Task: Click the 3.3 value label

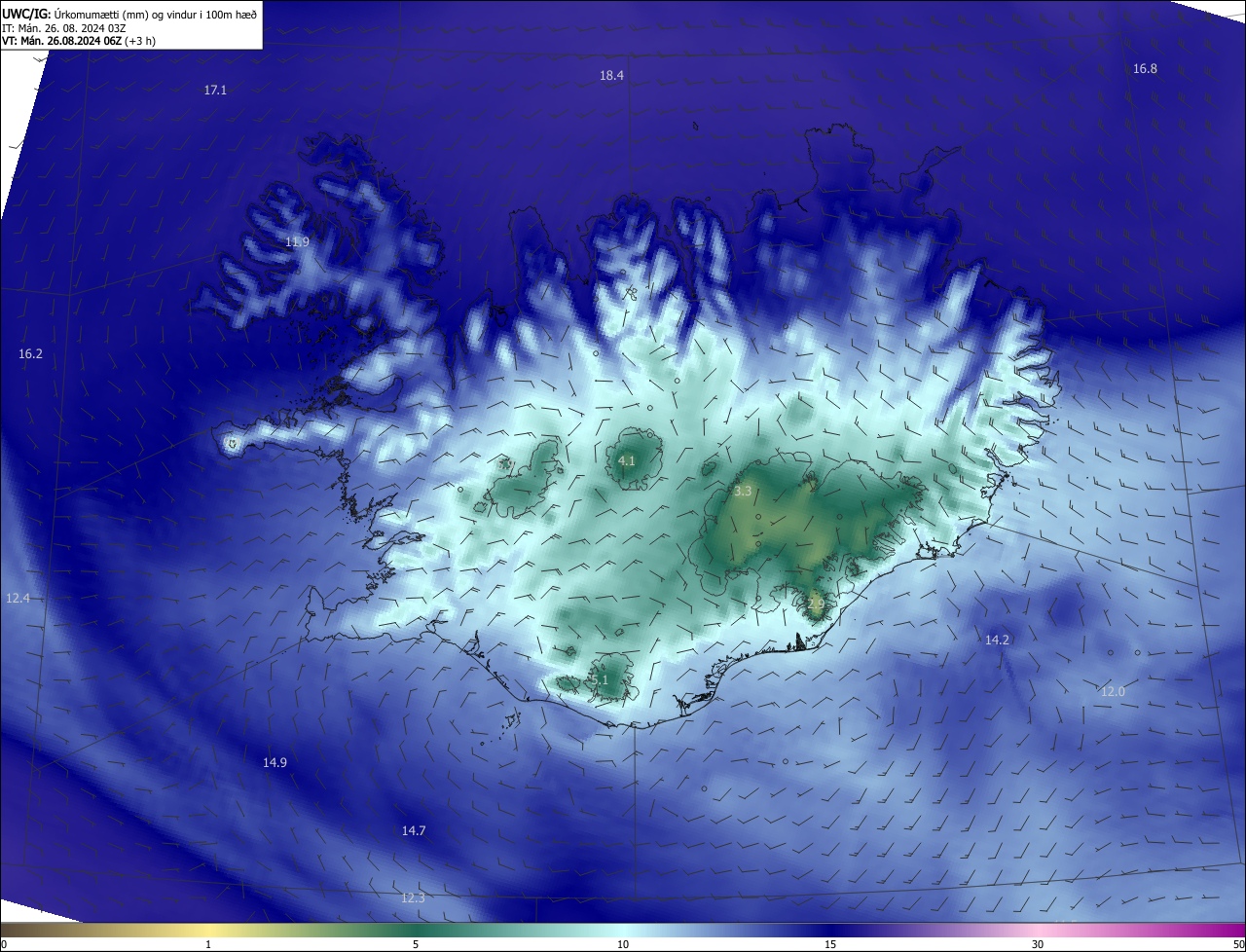Action: tap(743, 492)
